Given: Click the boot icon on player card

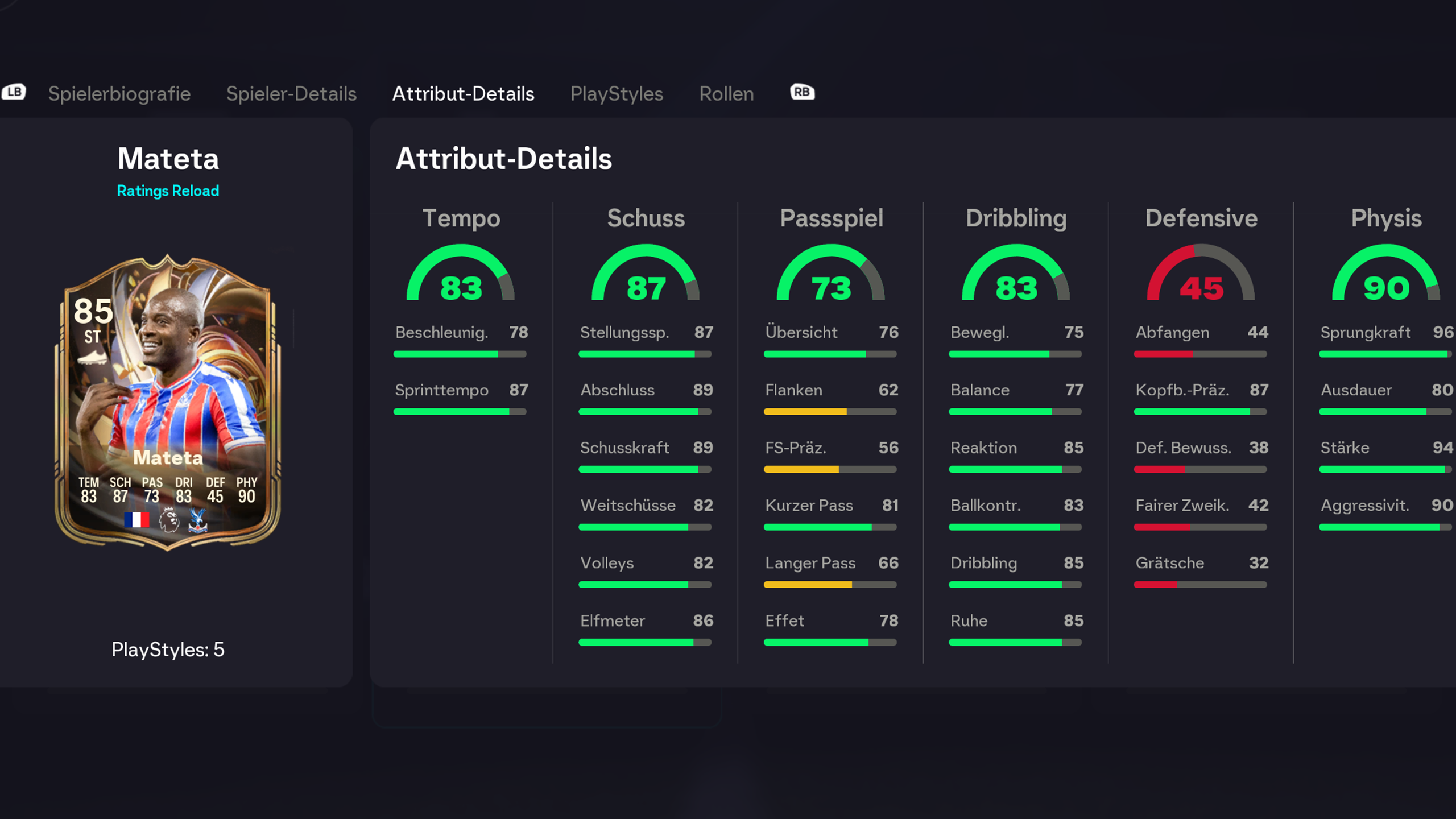Looking at the screenshot, I should pyautogui.click(x=92, y=358).
